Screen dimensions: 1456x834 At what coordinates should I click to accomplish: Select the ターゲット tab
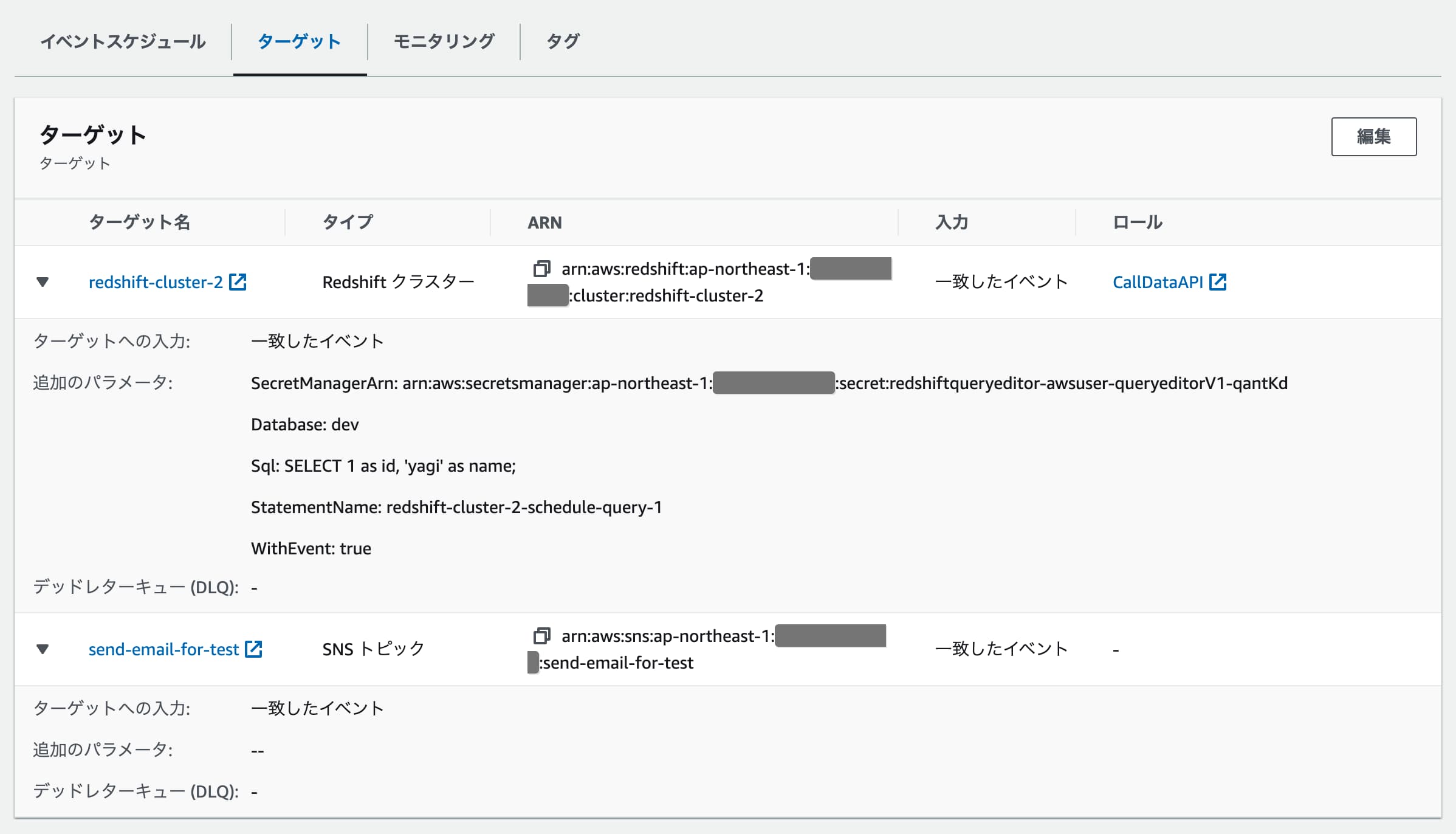(300, 42)
